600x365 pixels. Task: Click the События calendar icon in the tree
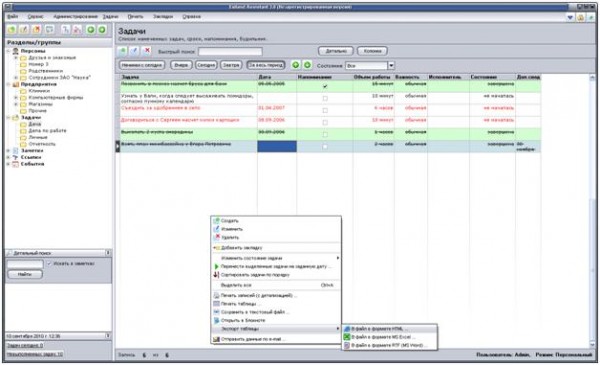tap(16, 164)
